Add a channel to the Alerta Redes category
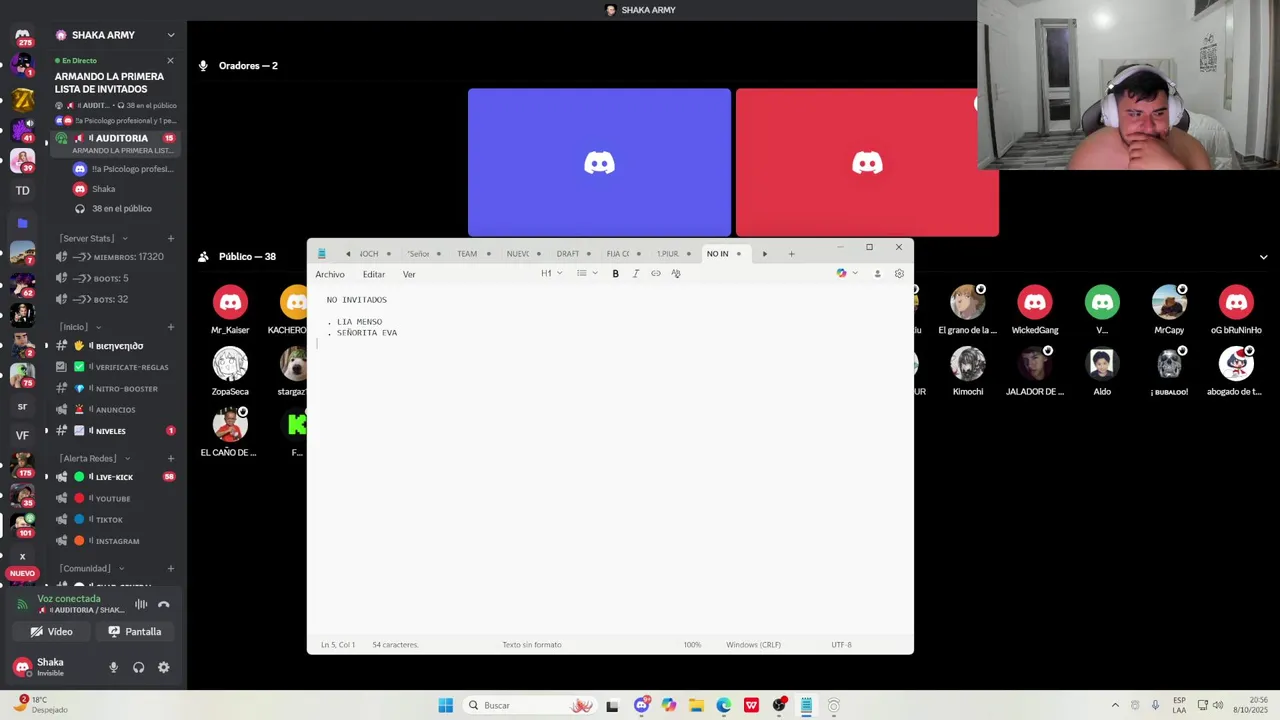Image resolution: width=1280 pixels, height=720 pixels. click(171, 458)
